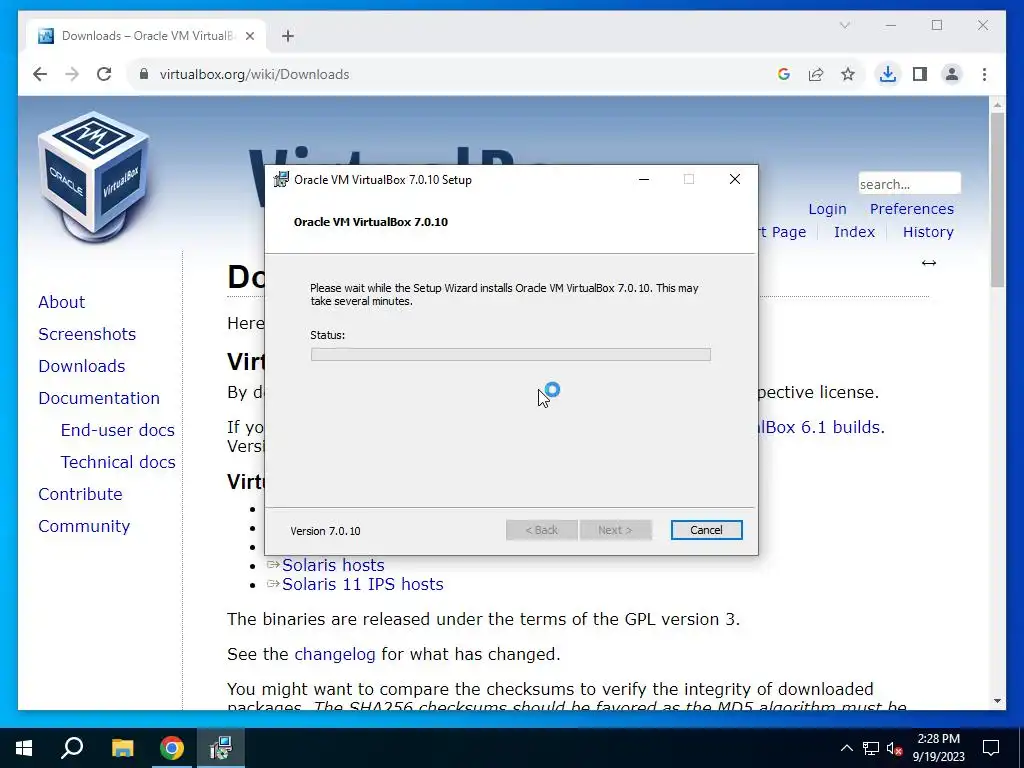Click the VirtualBox cube logo
This screenshot has width=1024, height=768.
(93, 176)
